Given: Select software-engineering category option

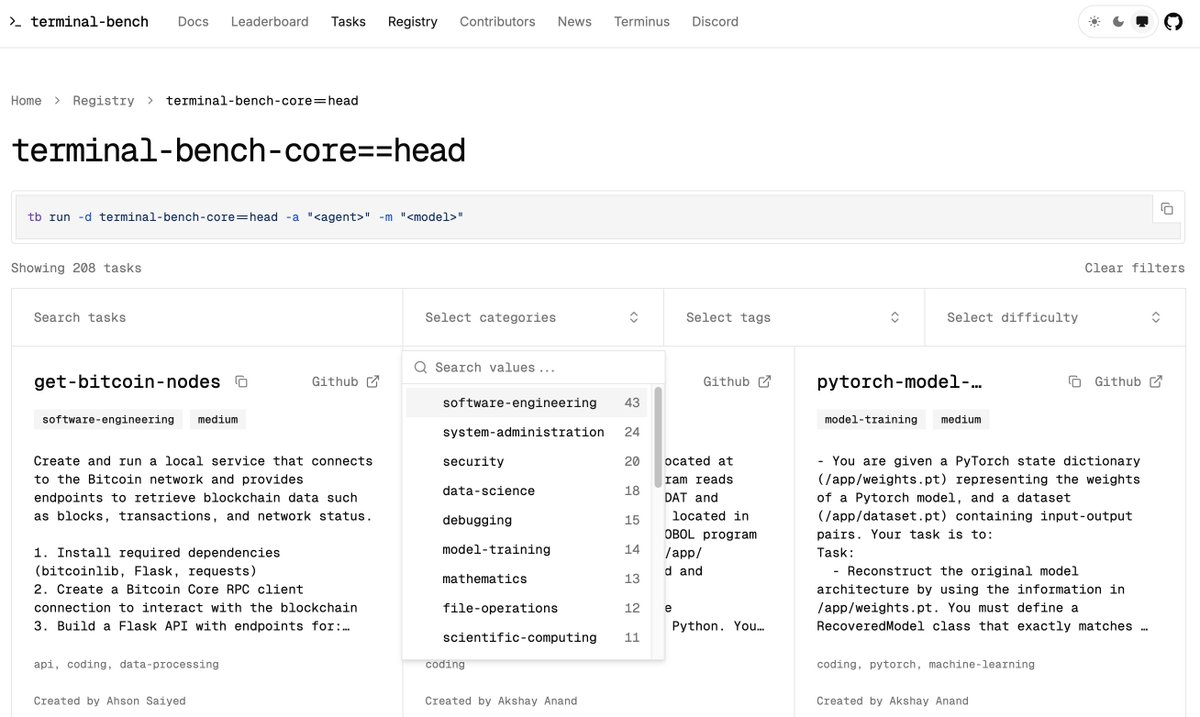Looking at the screenshot, I should pos(527,402).
